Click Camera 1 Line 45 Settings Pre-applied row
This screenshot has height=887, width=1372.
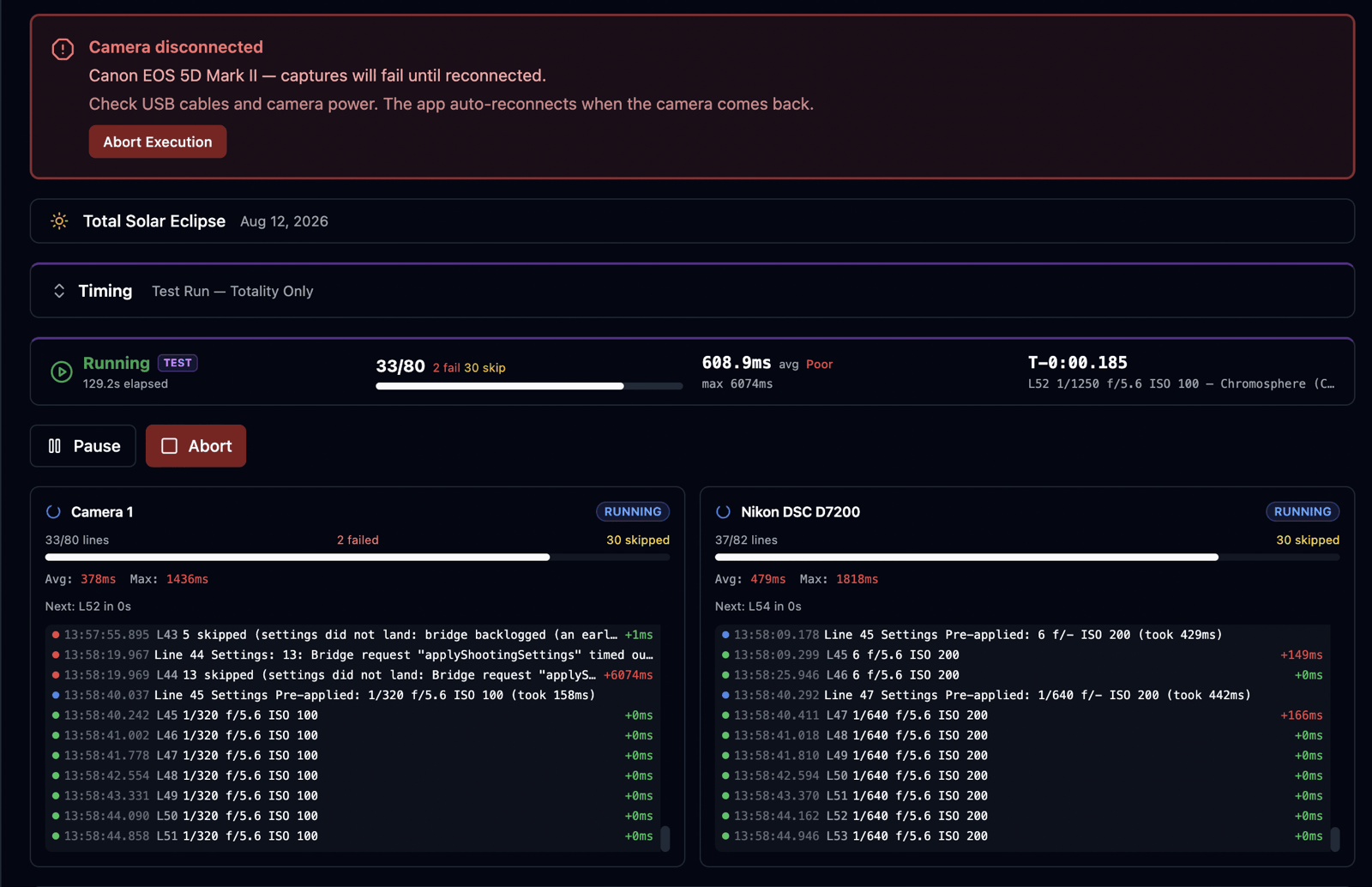[x=352, y=696]
